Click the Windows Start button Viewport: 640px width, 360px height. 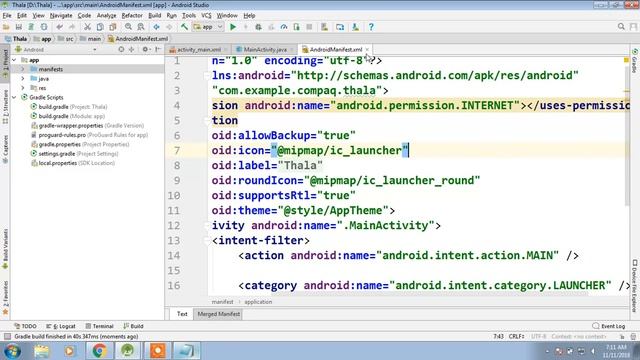coord(12,351)
